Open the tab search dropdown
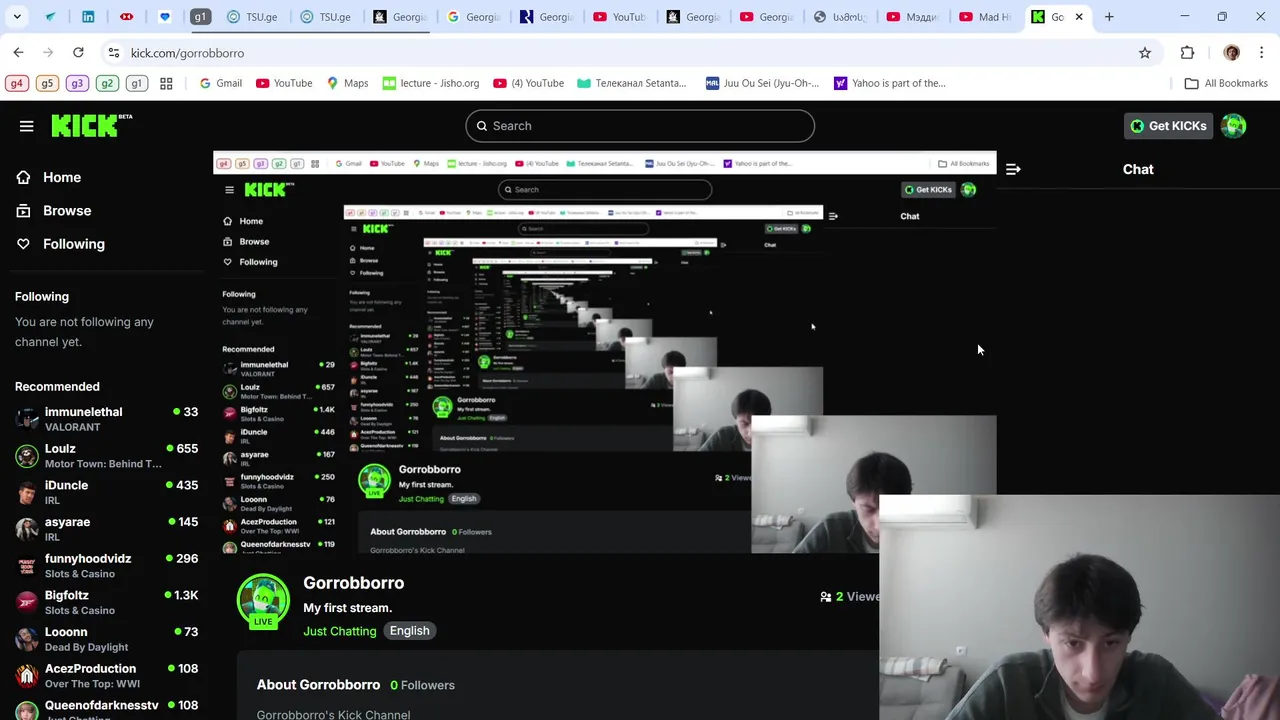This screenshot has width=1280, height=720. coord(17,17)
